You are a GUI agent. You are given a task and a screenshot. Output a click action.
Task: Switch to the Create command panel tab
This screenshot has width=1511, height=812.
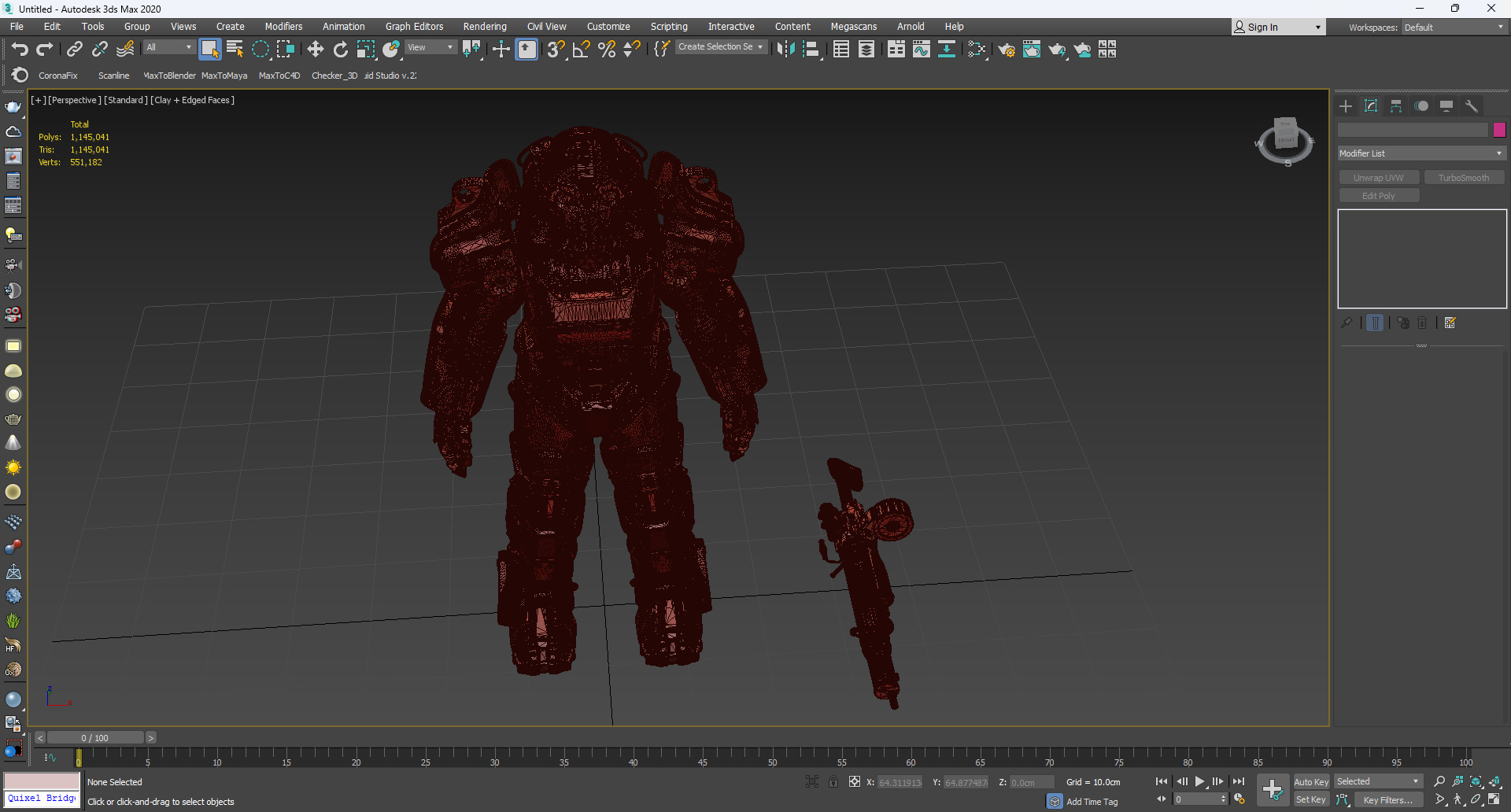pyautogui.click(x=1346, y=106)
